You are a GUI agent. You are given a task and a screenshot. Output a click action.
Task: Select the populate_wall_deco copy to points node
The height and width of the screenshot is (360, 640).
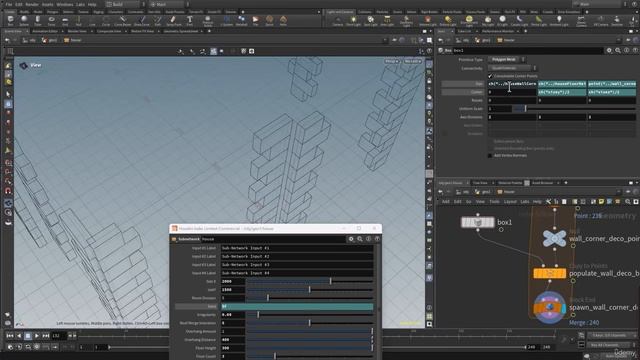click(549, 273)
